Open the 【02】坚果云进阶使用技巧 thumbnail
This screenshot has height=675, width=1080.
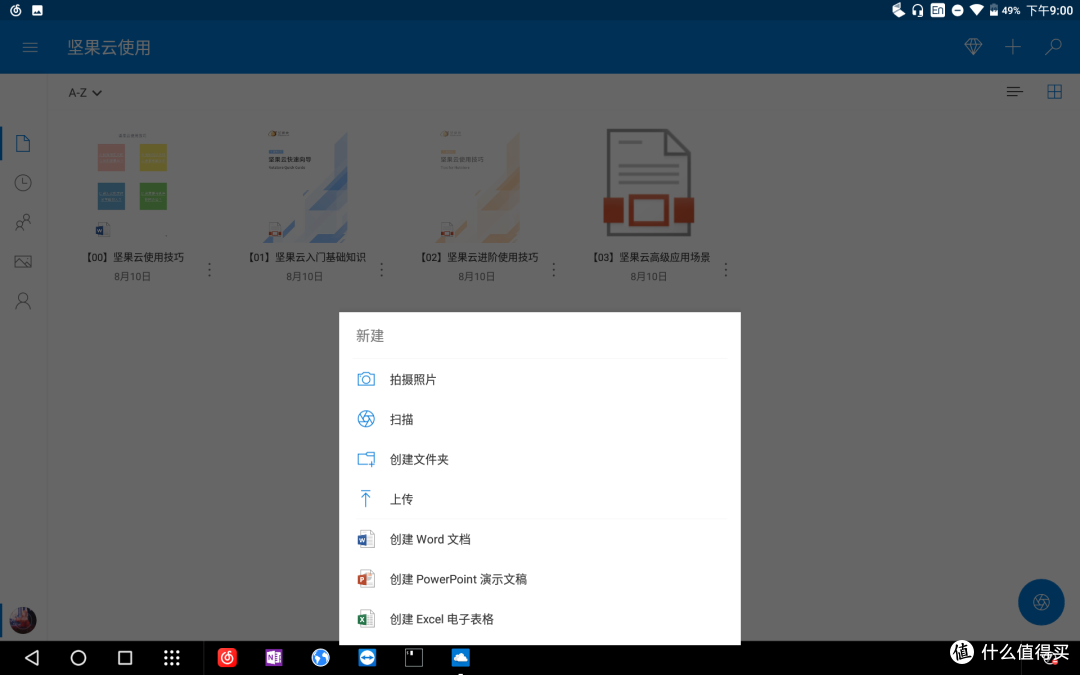point(477,186)
